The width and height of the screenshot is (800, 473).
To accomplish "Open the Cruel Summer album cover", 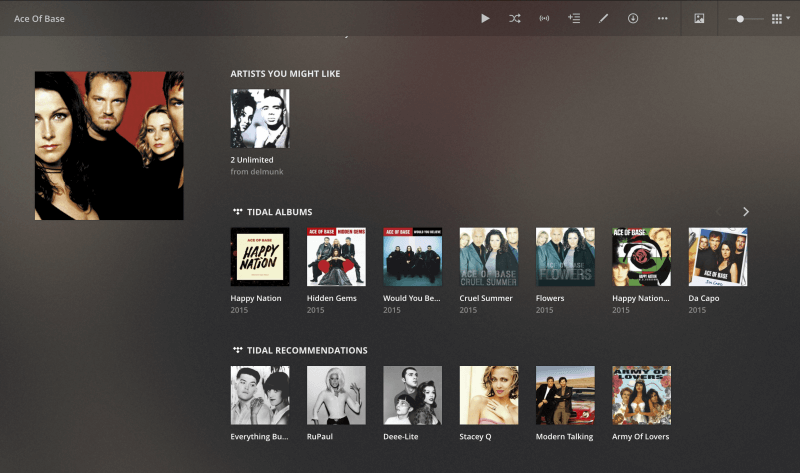I will [x=489, y=257].
